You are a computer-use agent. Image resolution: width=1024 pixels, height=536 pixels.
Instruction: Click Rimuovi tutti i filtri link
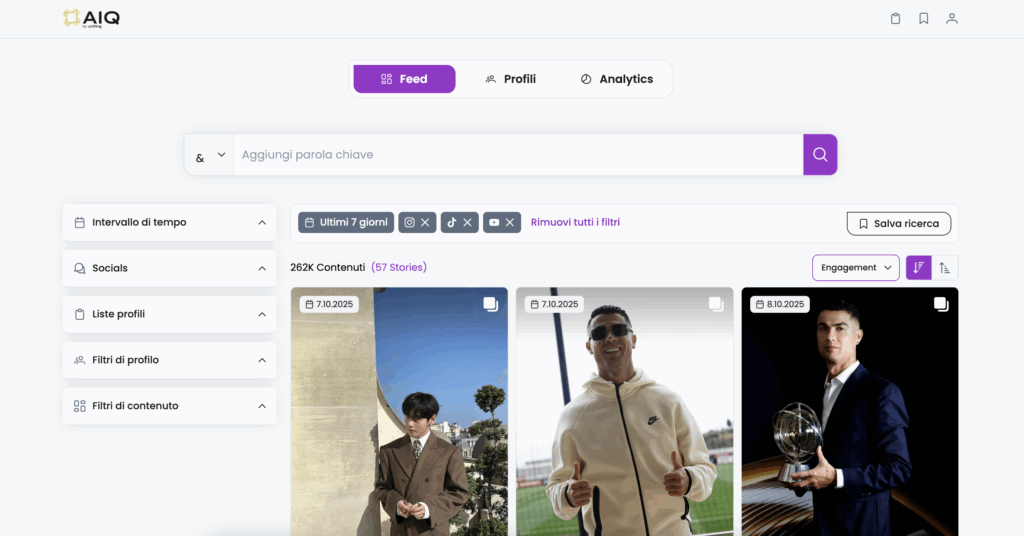[x=575, y=222]
